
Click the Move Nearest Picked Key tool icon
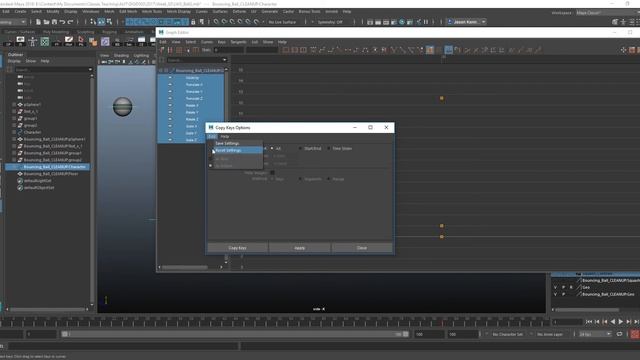[x=162, y=50]
